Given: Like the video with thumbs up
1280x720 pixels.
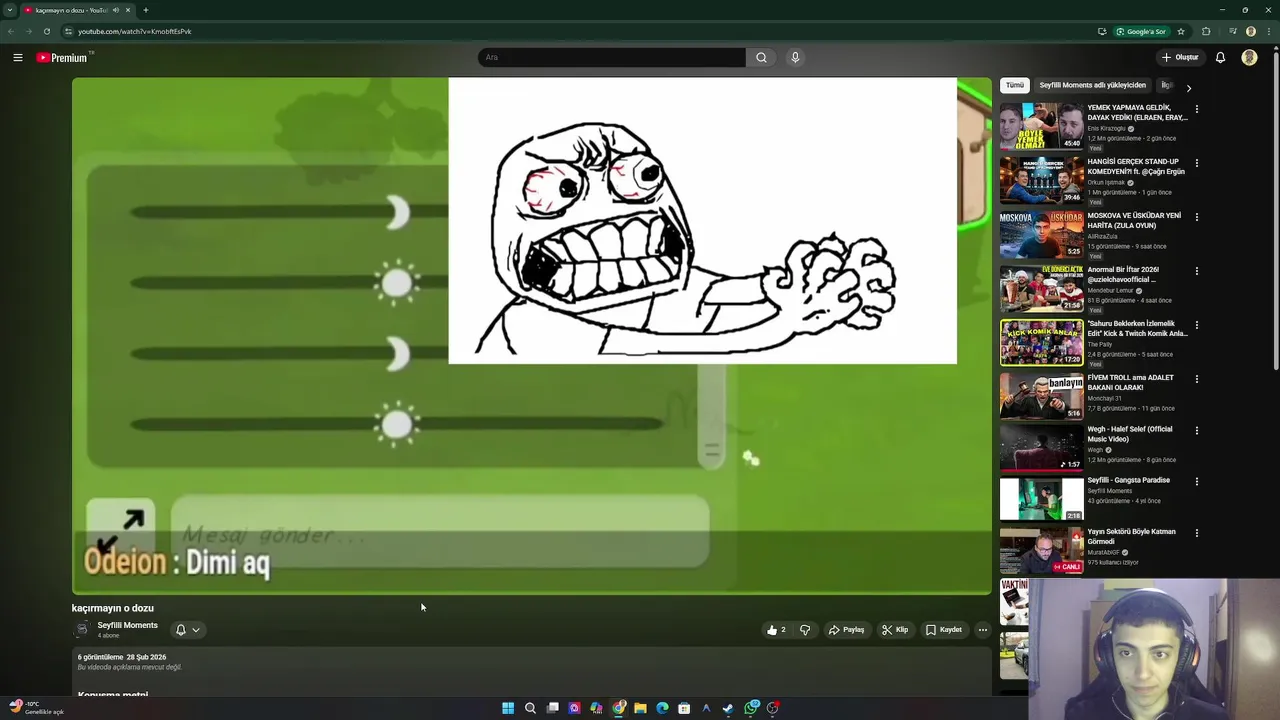Looking at the screenshot, I should (775, 630).
